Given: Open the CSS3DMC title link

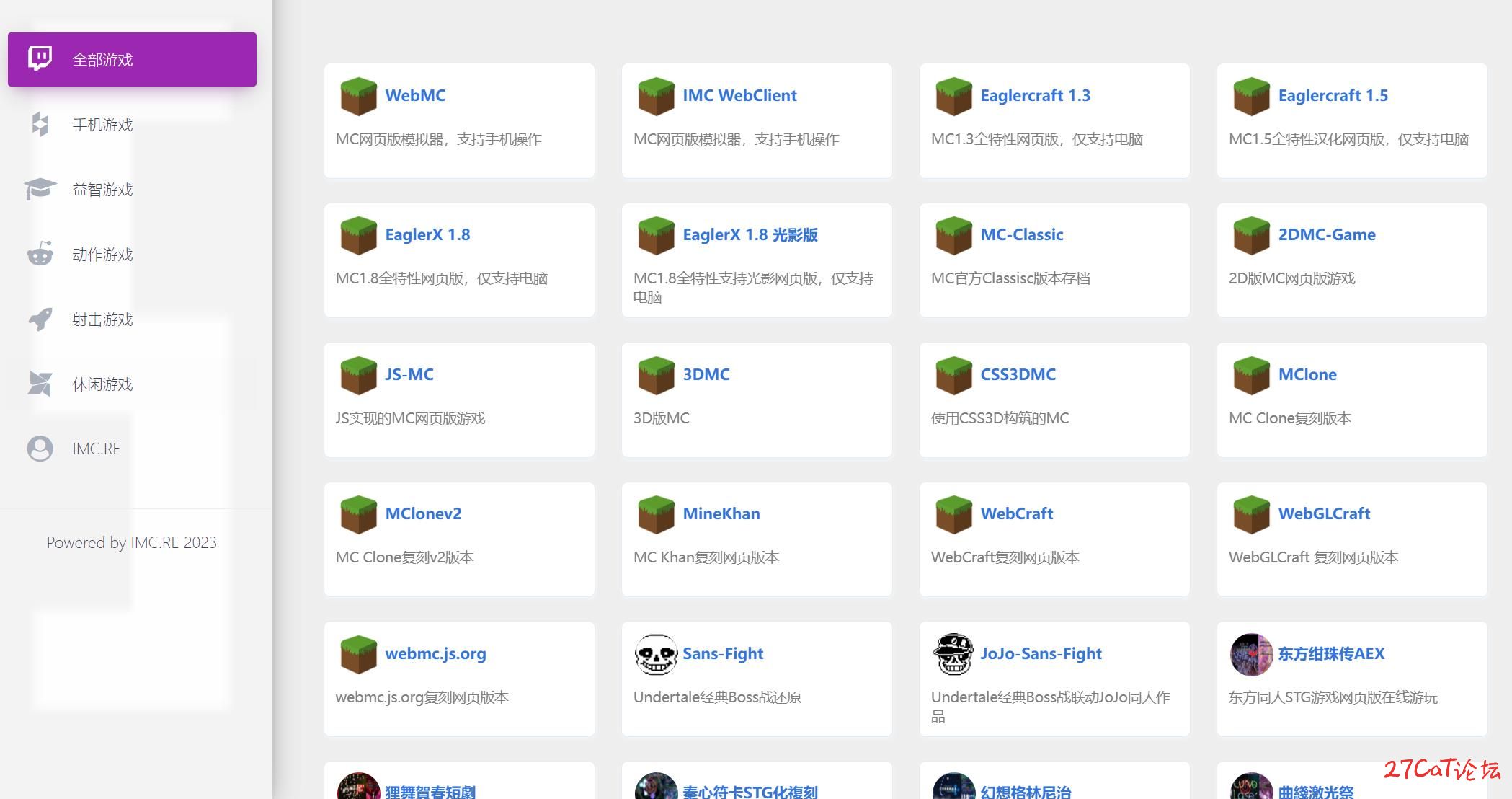Looking at the screenshot, I should 1018,374.
